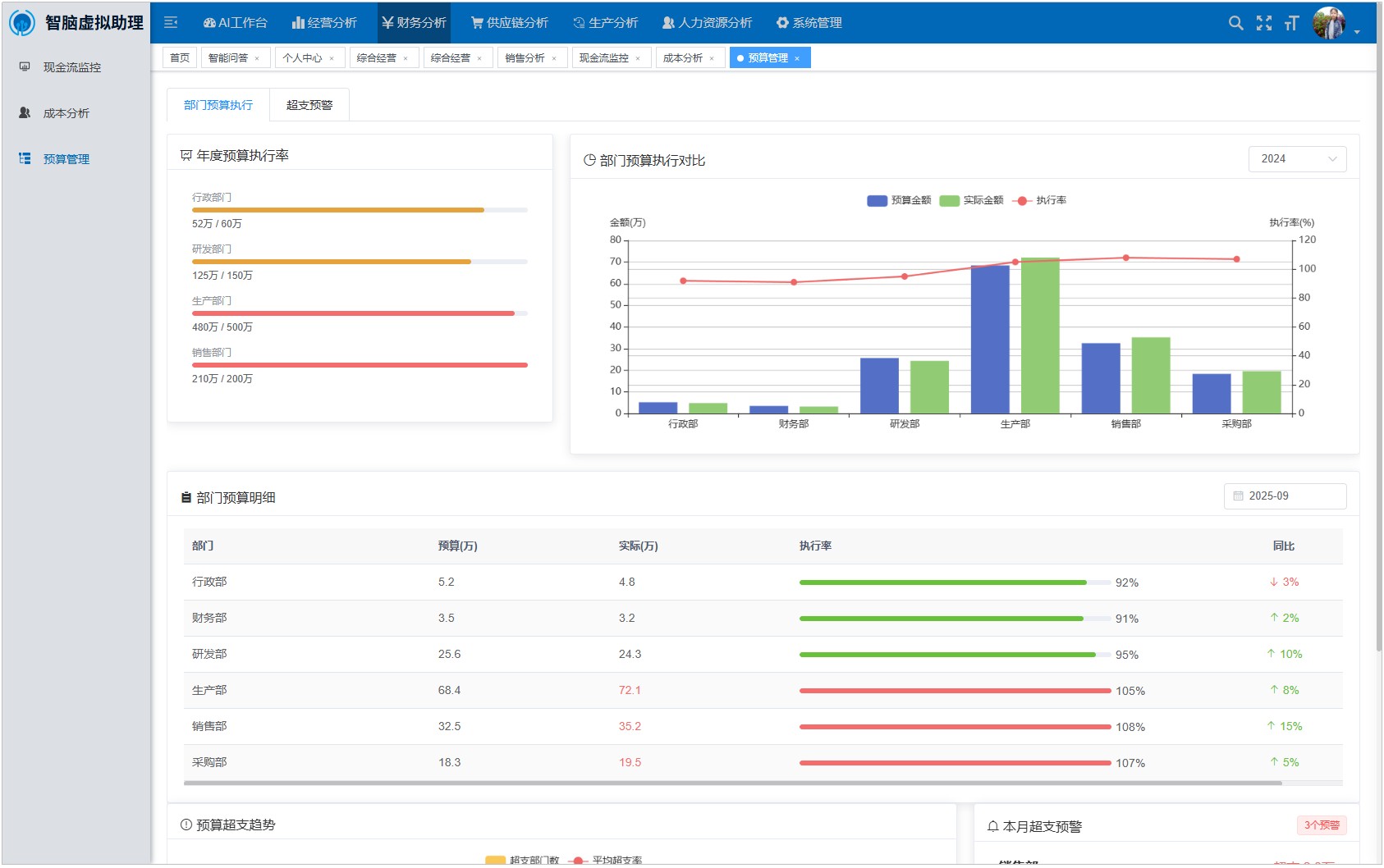The image size is (1384, 868).
Task: Click the 3个预警 badge
Action: coord(1322,825)
